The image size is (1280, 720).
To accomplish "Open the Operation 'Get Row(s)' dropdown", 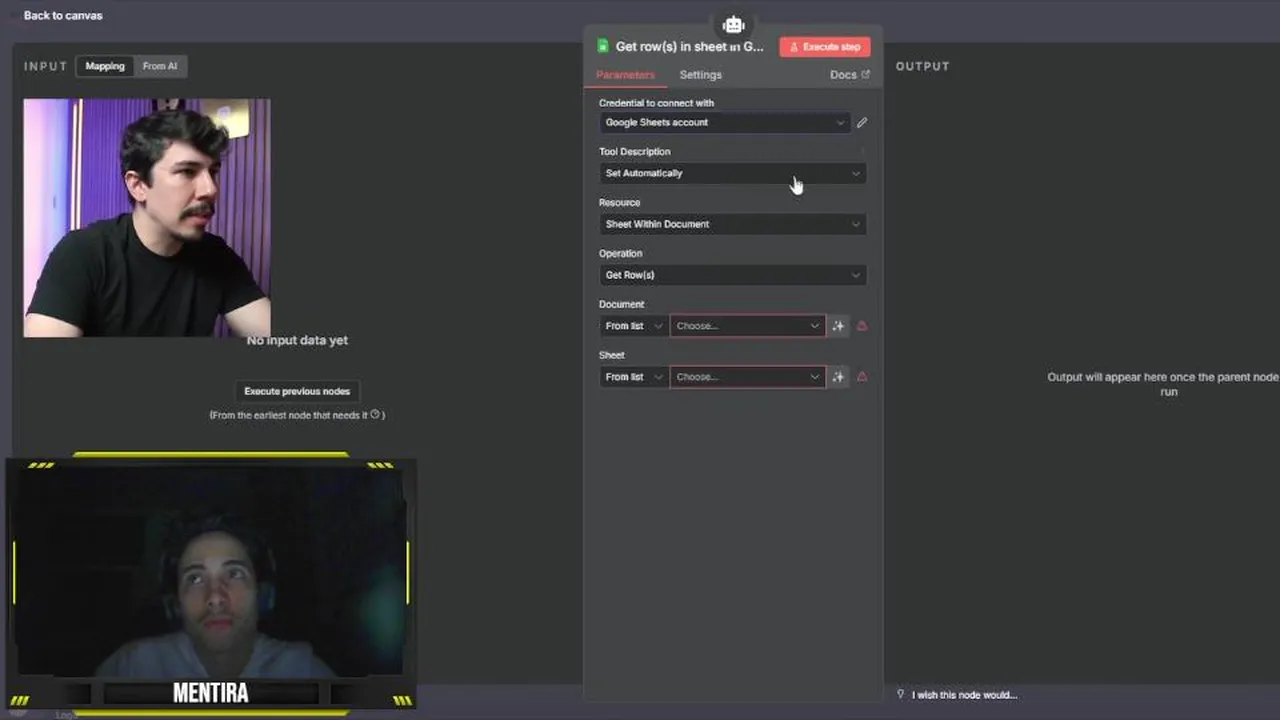I will (x=733, y=275).
